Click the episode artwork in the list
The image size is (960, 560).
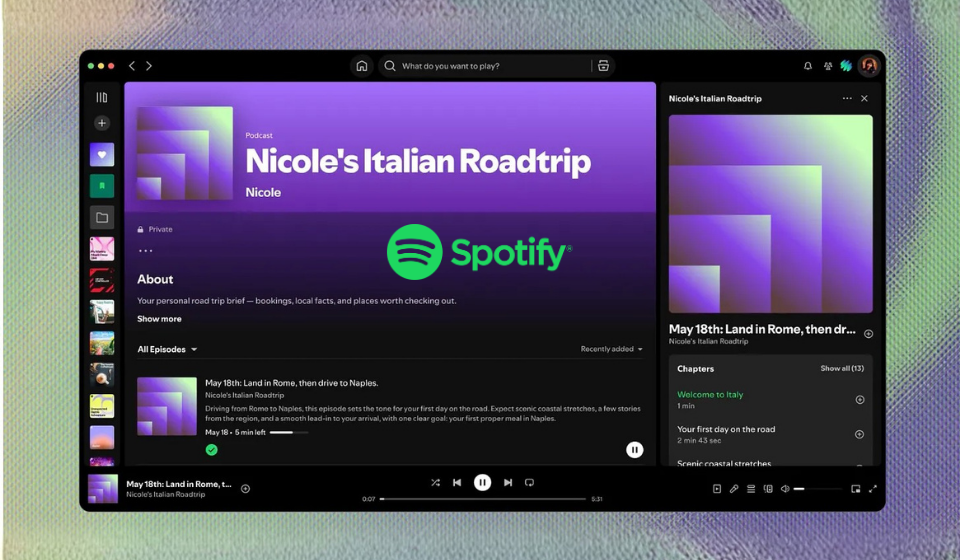coord(167,406)
